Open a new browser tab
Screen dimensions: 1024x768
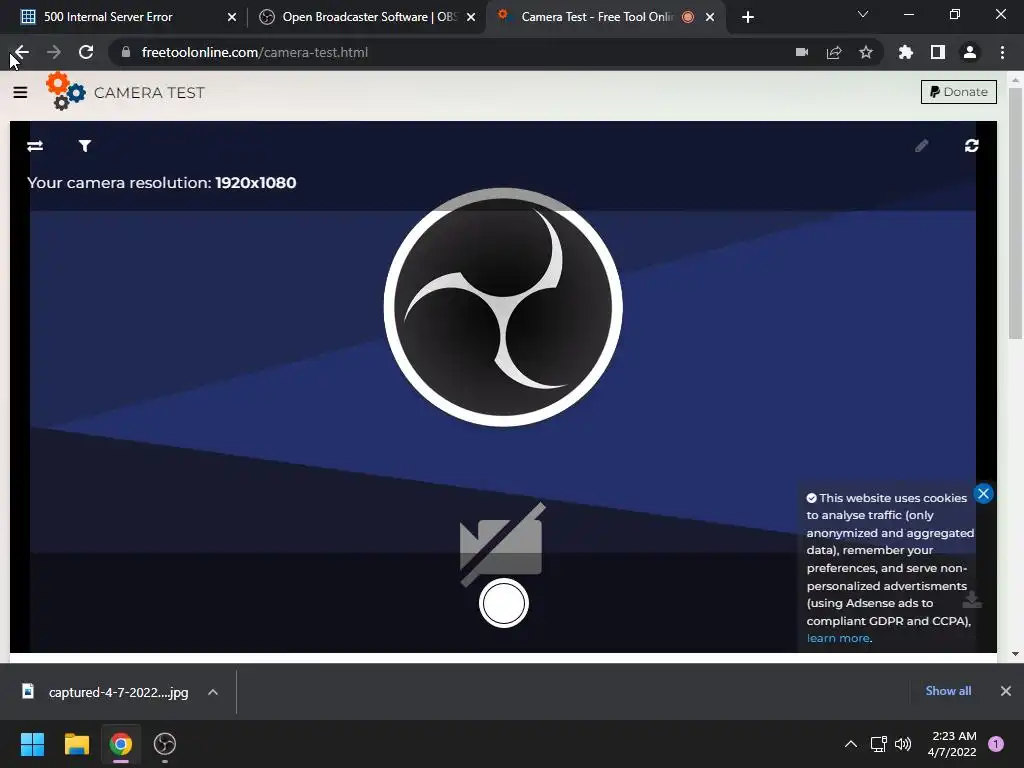748,17
